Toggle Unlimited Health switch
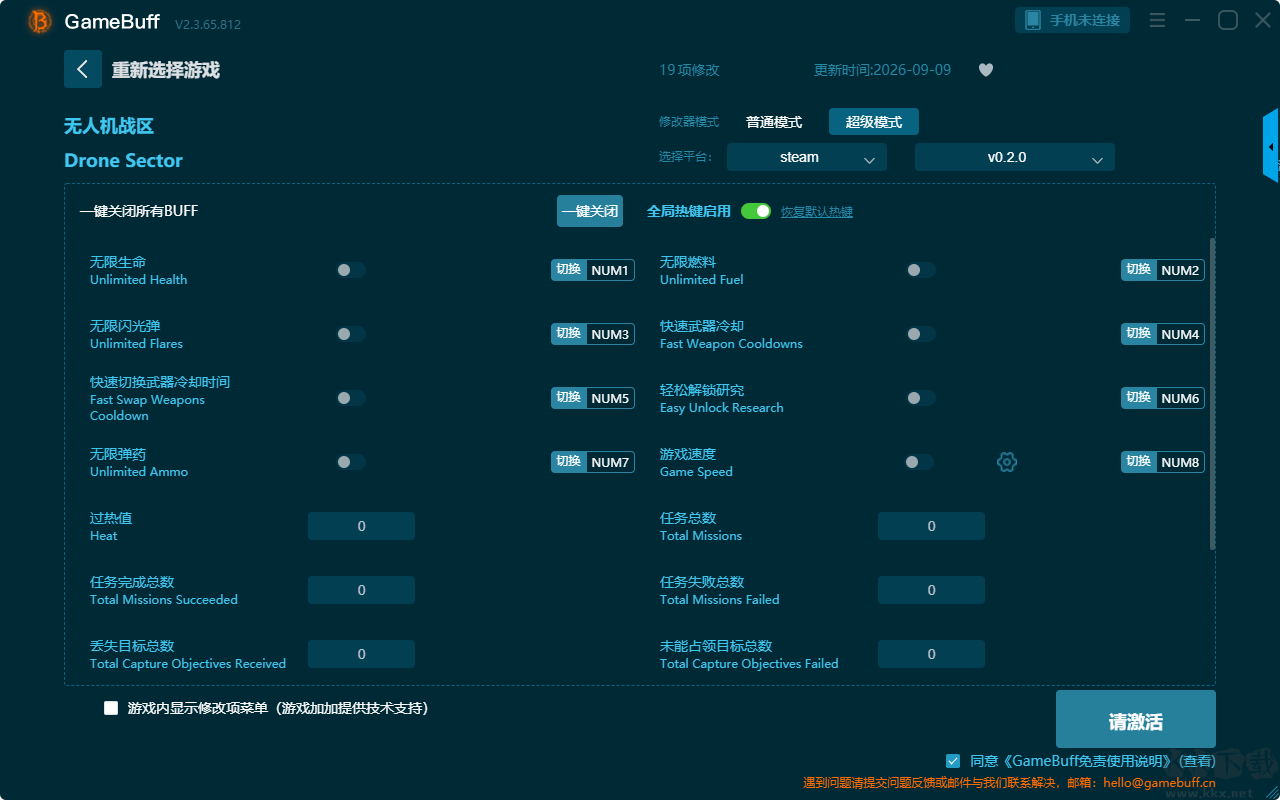This screenshot has height=800, width=1280. click(351, 270)
